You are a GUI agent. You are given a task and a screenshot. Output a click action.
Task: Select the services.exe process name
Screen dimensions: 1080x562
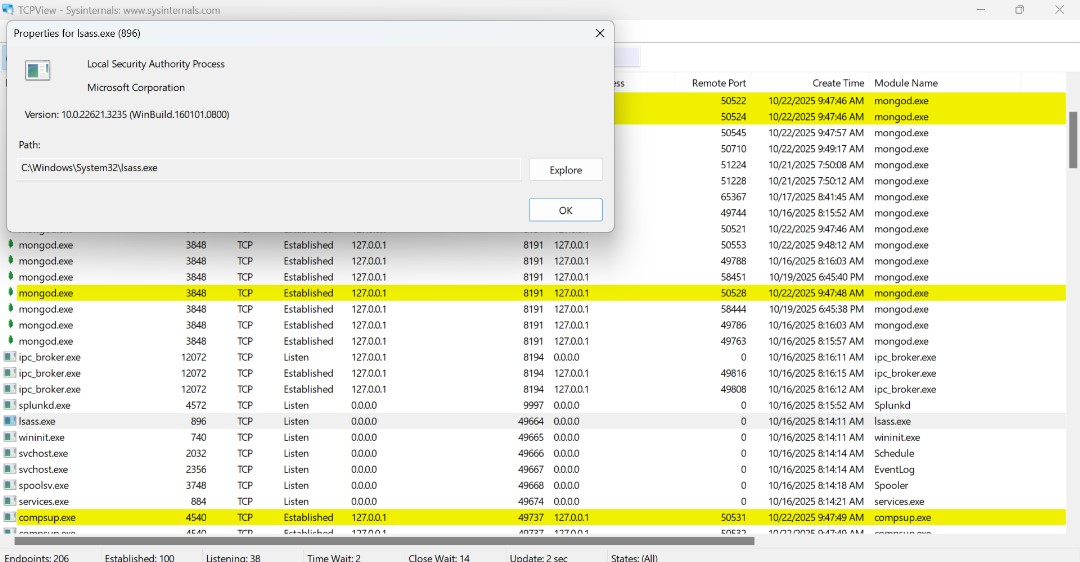43,501
